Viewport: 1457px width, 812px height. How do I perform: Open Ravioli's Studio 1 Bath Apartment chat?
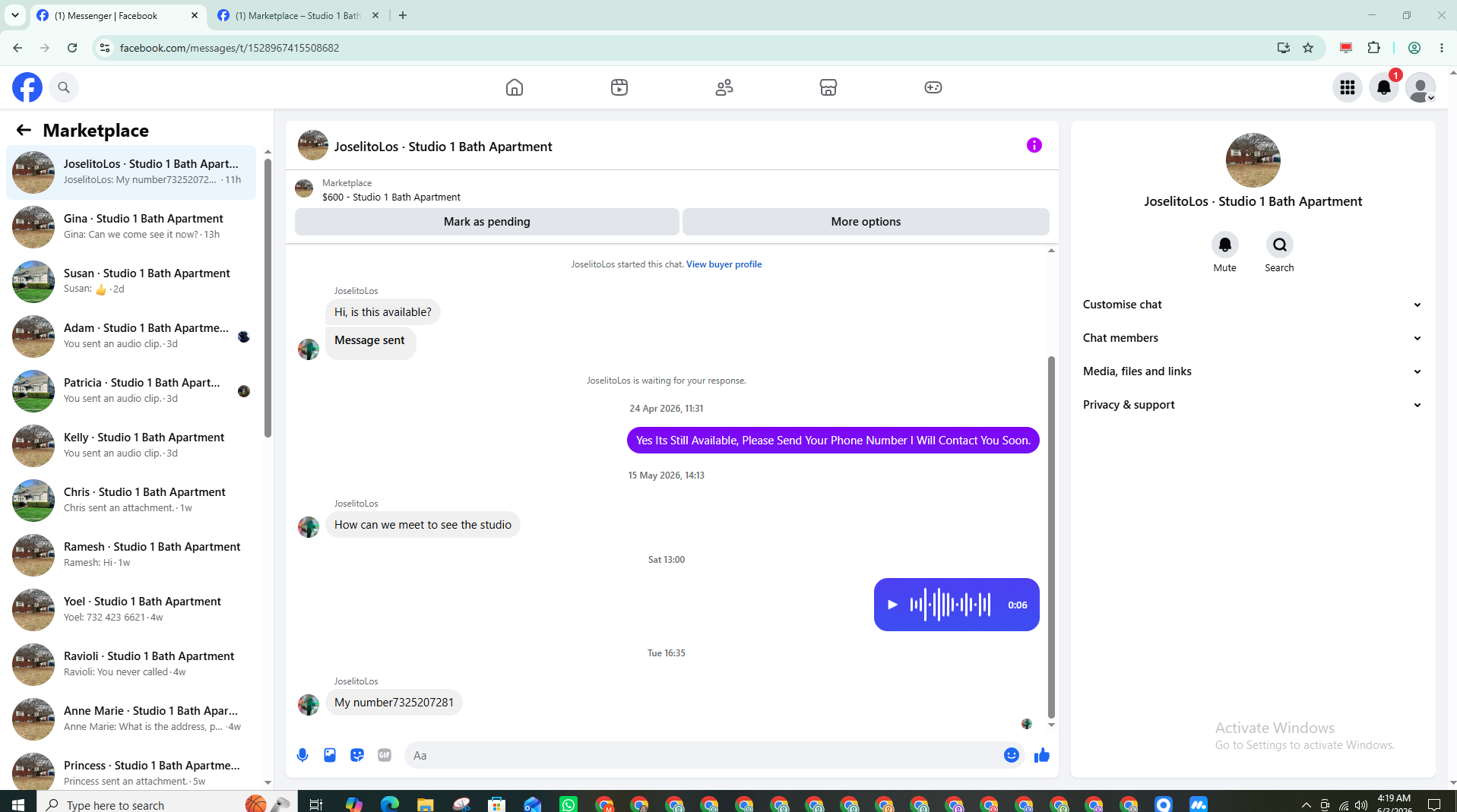(x=131, y=664)
